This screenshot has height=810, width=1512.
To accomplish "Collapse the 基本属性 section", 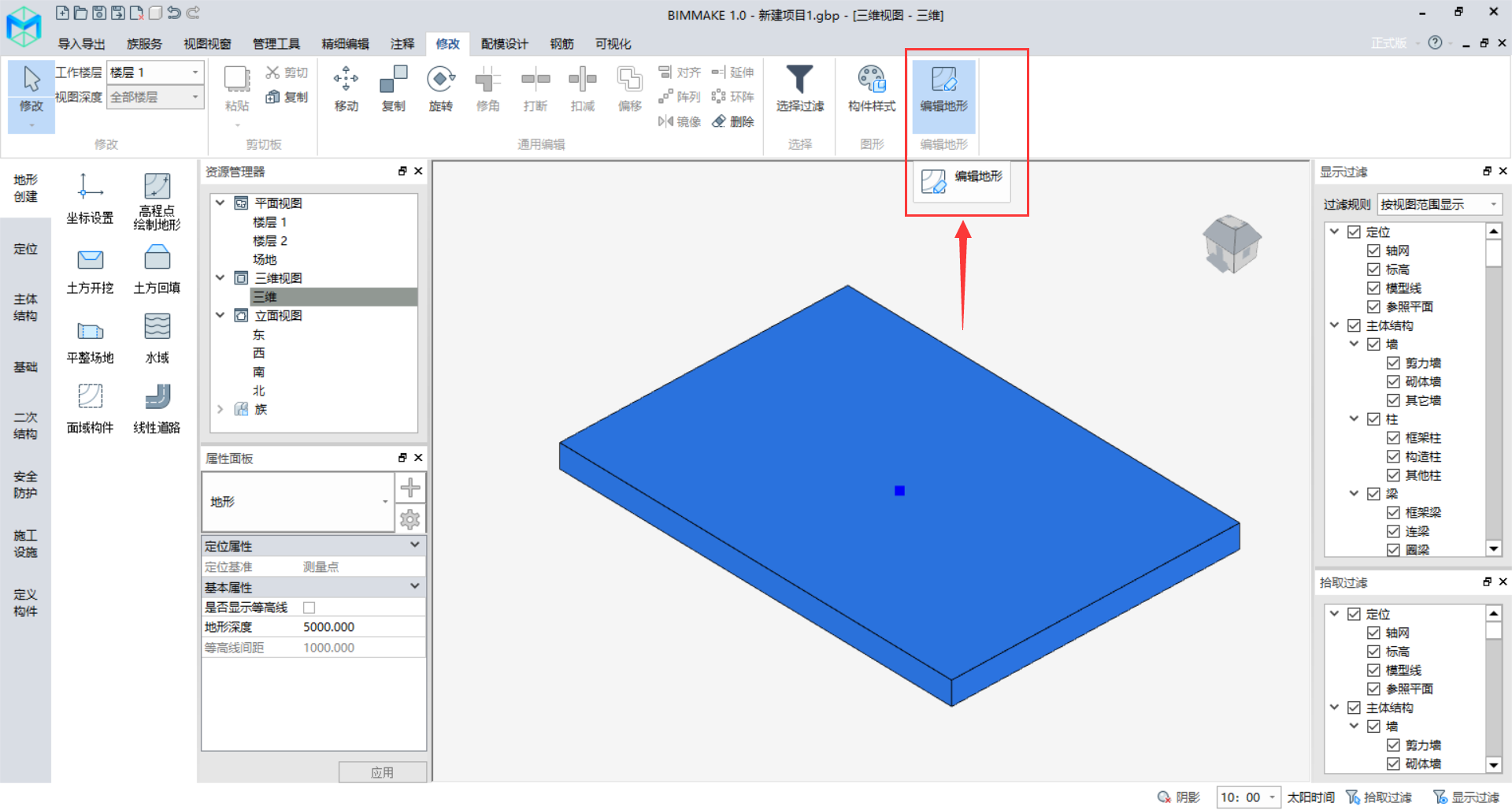I will pos(414,586).
